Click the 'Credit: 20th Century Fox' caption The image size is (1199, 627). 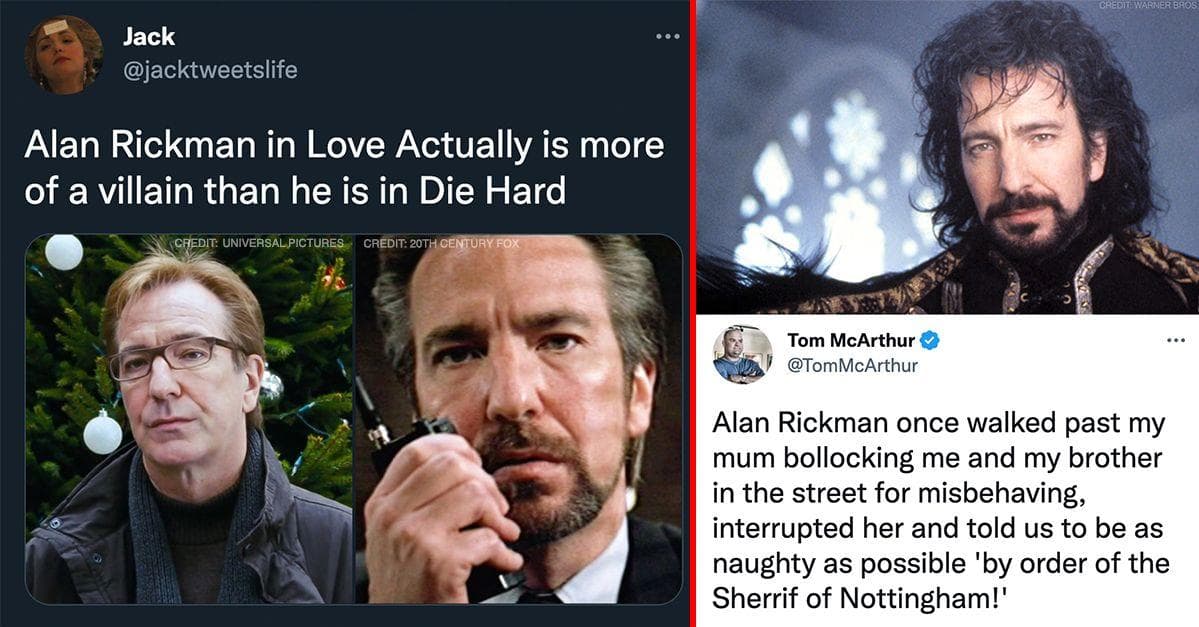(x=441, y=243)
